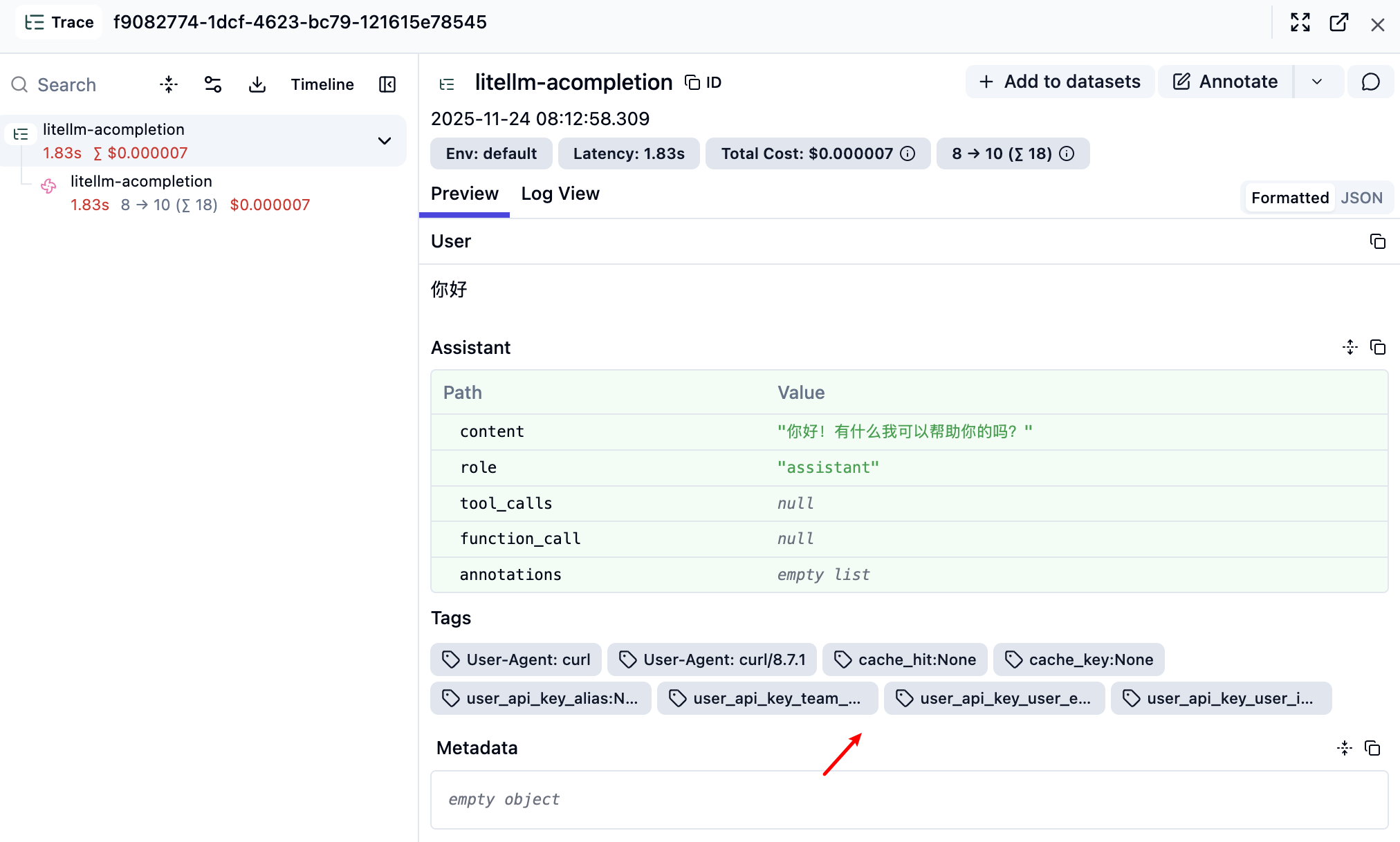Click the Annotate button
The height and width of the screenshot is (842, 1400).
tap(1224, 82)
